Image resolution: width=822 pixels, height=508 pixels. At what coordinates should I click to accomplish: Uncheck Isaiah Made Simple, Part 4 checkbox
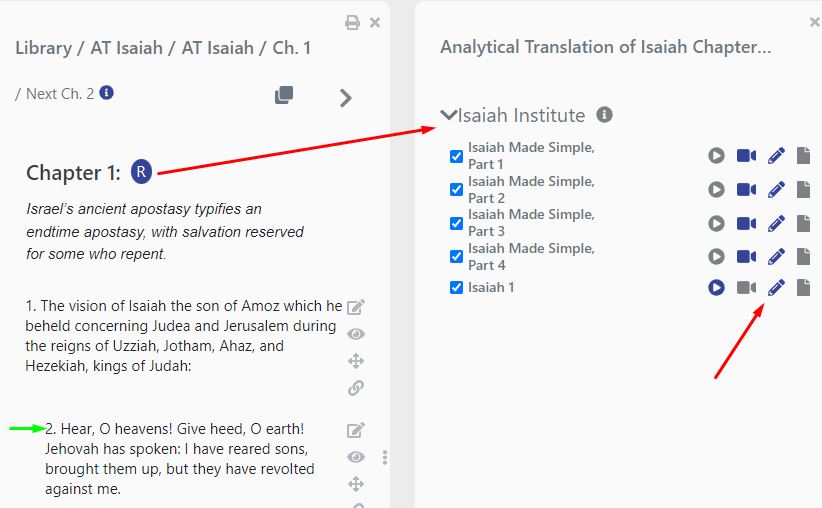[x=456, y=256]
